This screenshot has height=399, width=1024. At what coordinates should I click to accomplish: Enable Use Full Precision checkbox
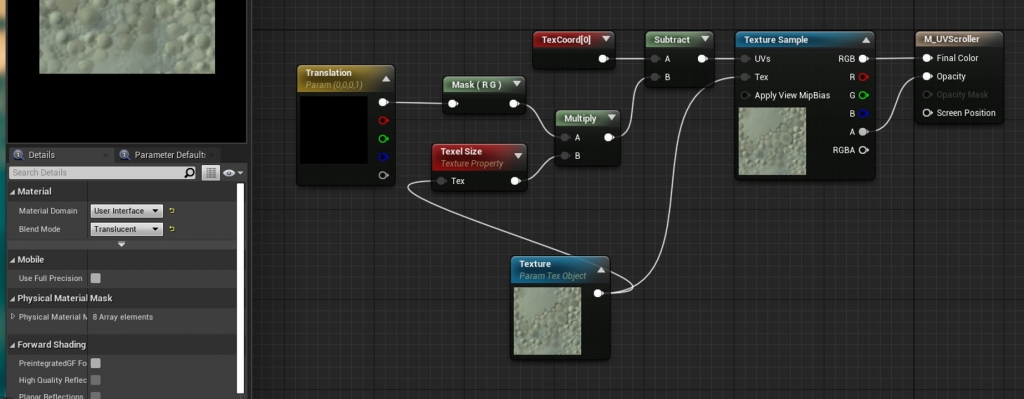pos(96,278)
